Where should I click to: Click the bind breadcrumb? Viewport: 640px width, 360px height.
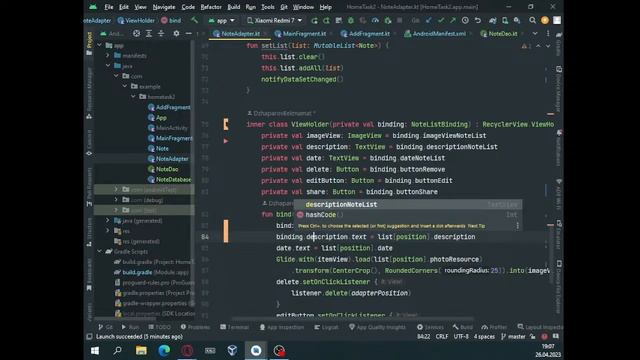171,20
